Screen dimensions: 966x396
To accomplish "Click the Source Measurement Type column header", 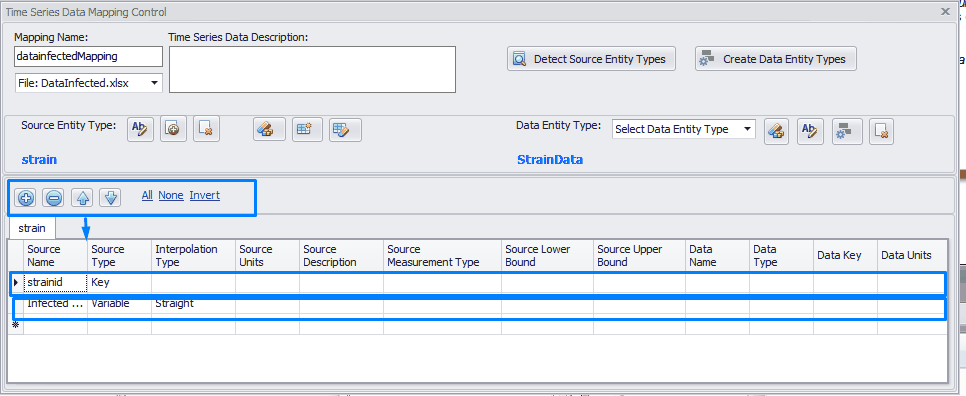I will (x=442, y=256).
